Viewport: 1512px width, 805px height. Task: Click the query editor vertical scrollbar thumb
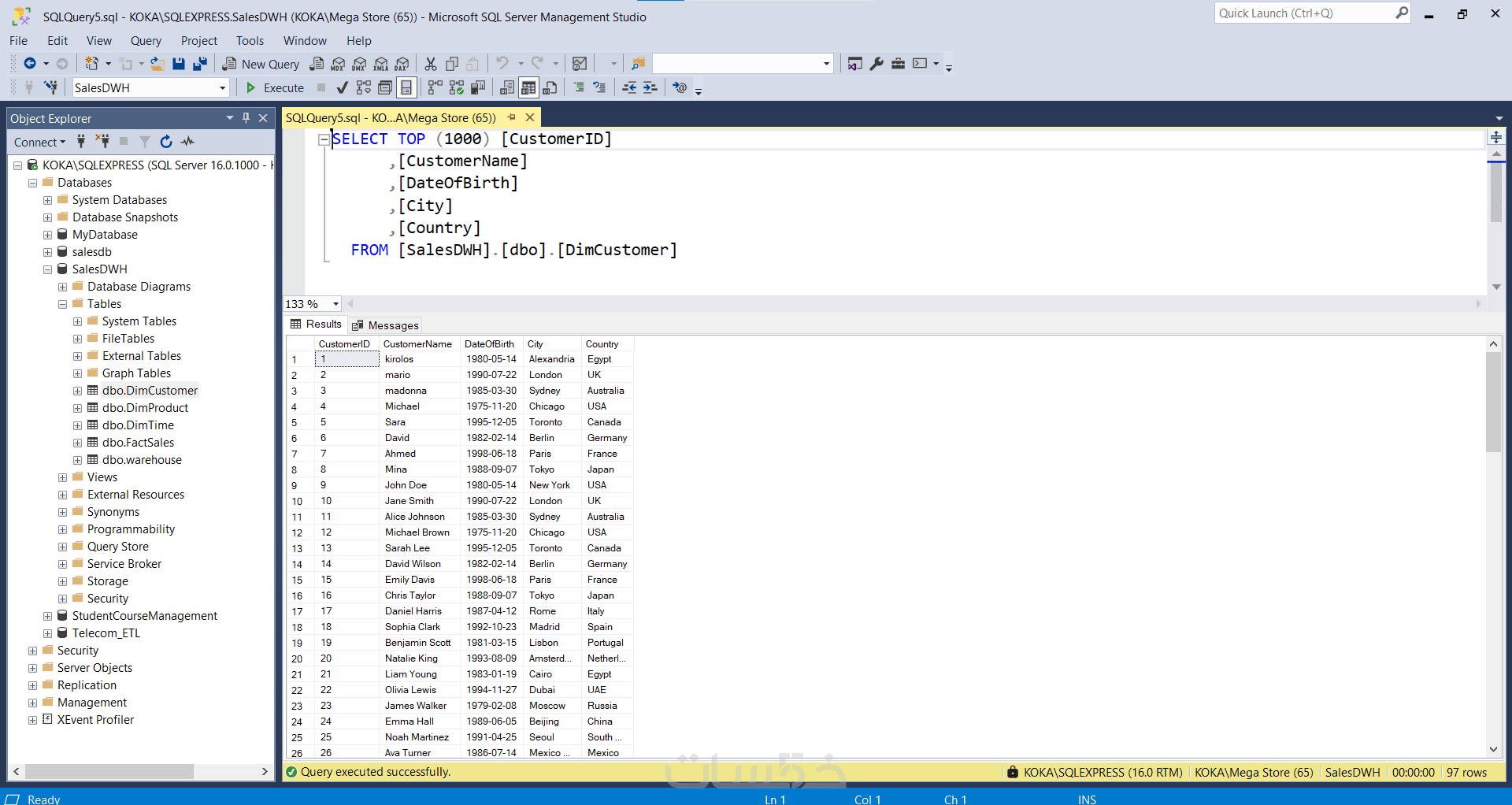click(x=1496, y=193)
